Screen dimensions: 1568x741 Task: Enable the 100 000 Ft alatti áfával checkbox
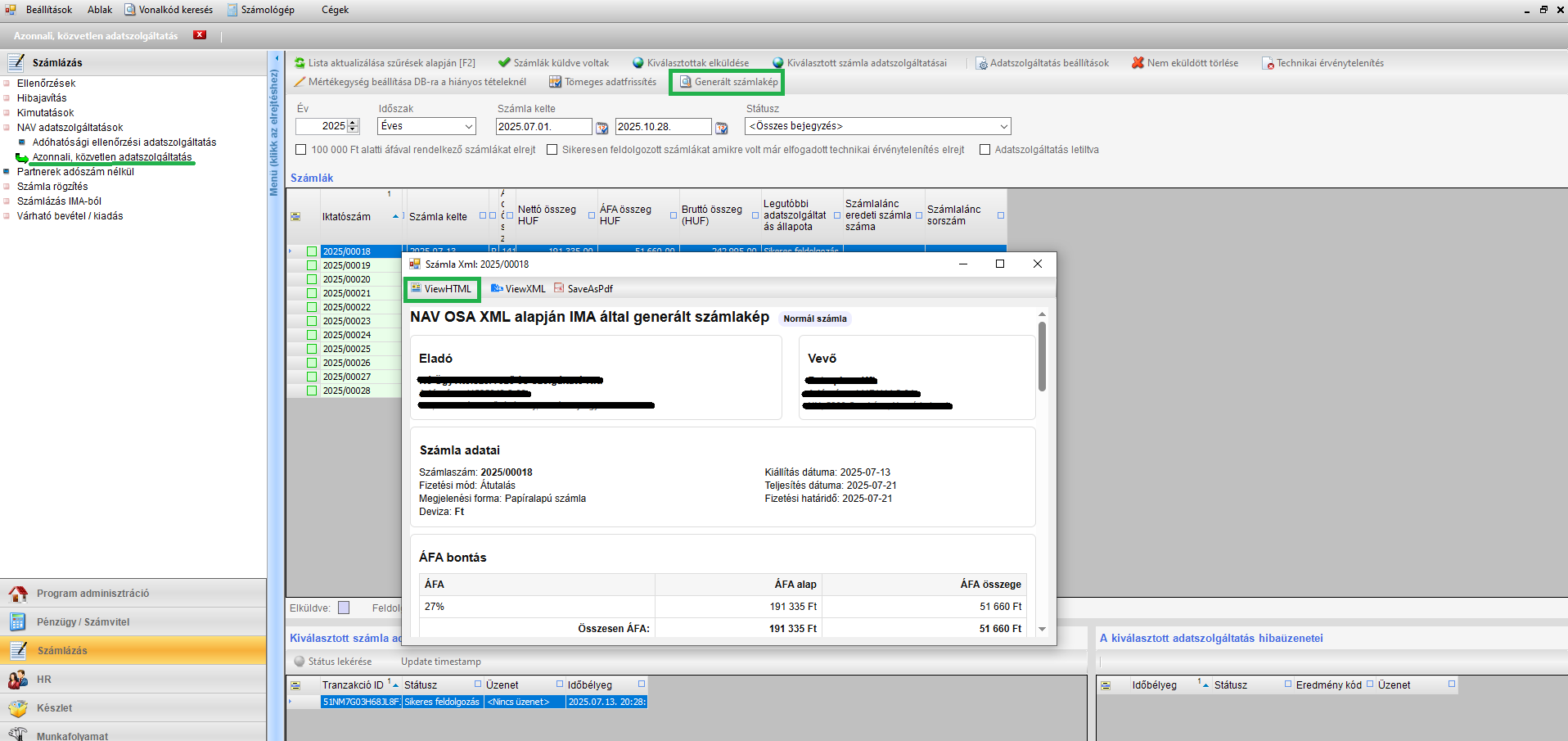coord(301,150)
